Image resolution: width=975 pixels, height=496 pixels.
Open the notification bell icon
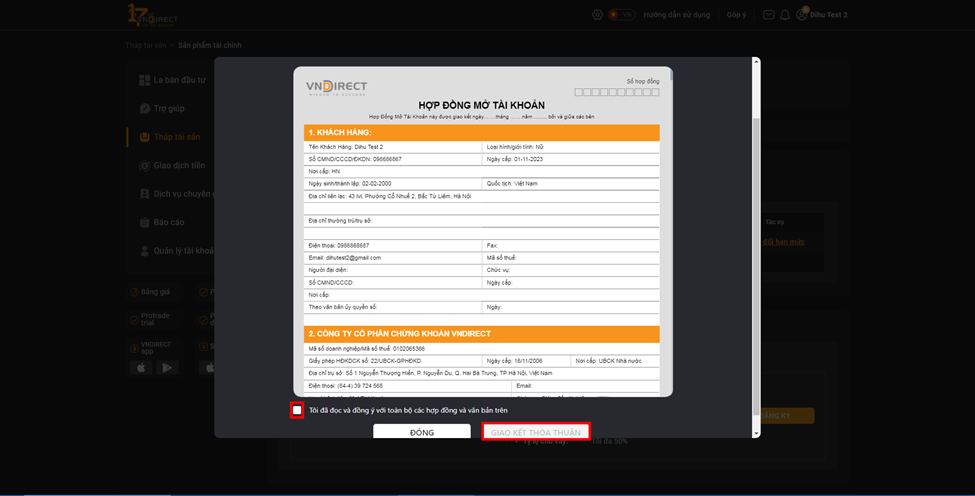785,14
